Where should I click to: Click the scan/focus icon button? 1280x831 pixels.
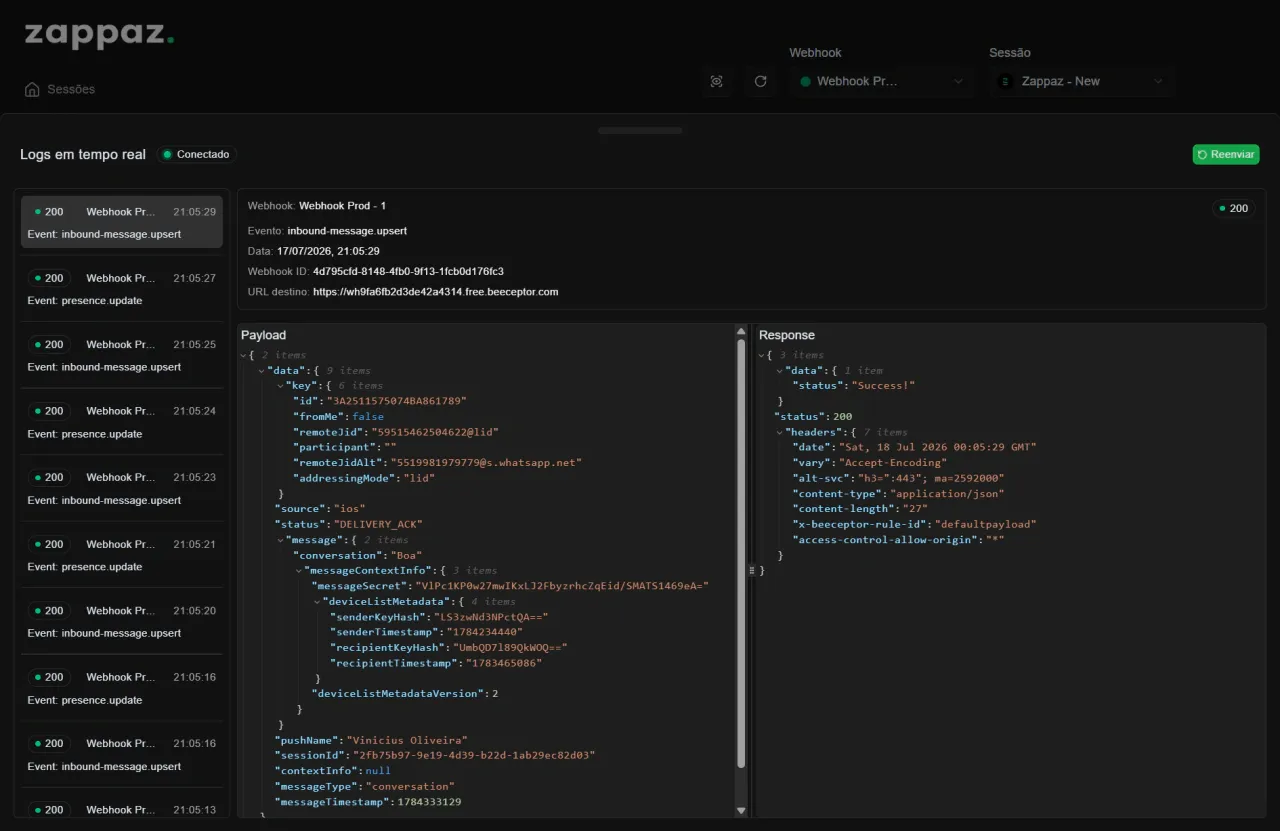pos(716,81)
